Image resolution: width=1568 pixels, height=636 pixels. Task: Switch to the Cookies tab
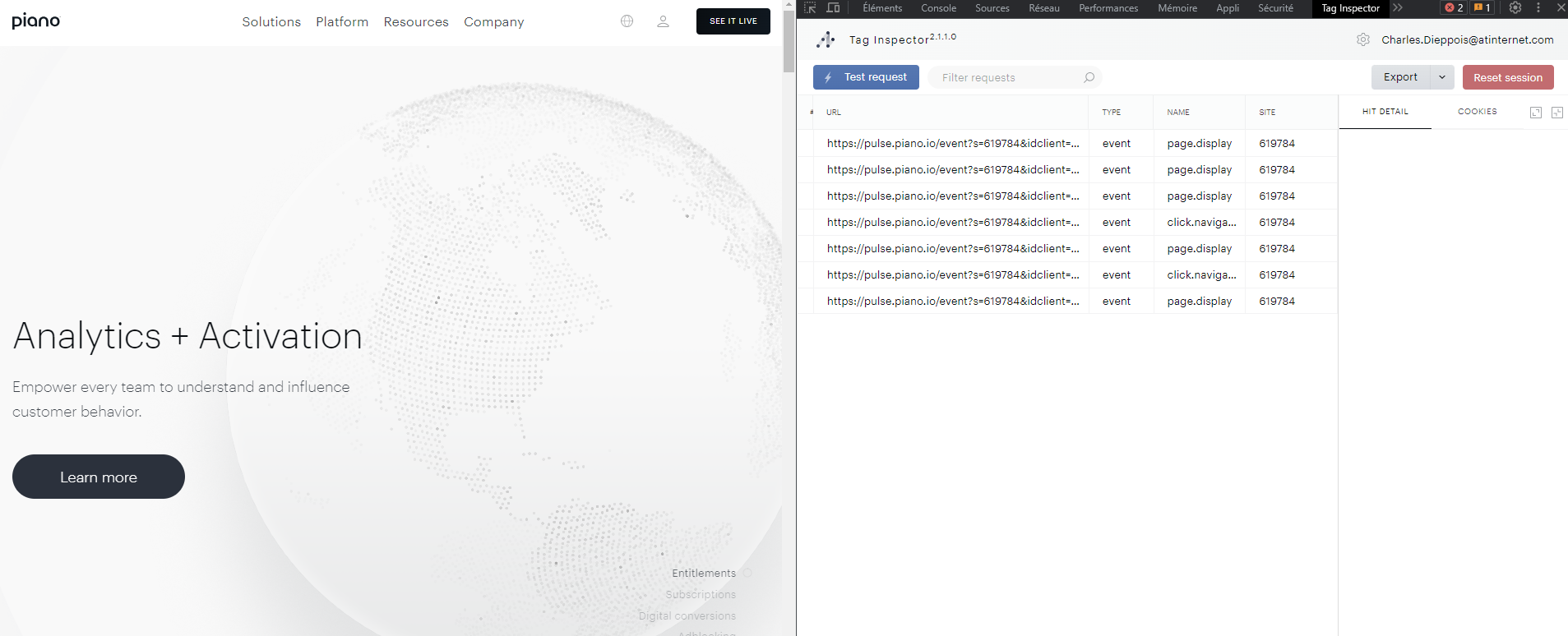[x=1477, y=112]
